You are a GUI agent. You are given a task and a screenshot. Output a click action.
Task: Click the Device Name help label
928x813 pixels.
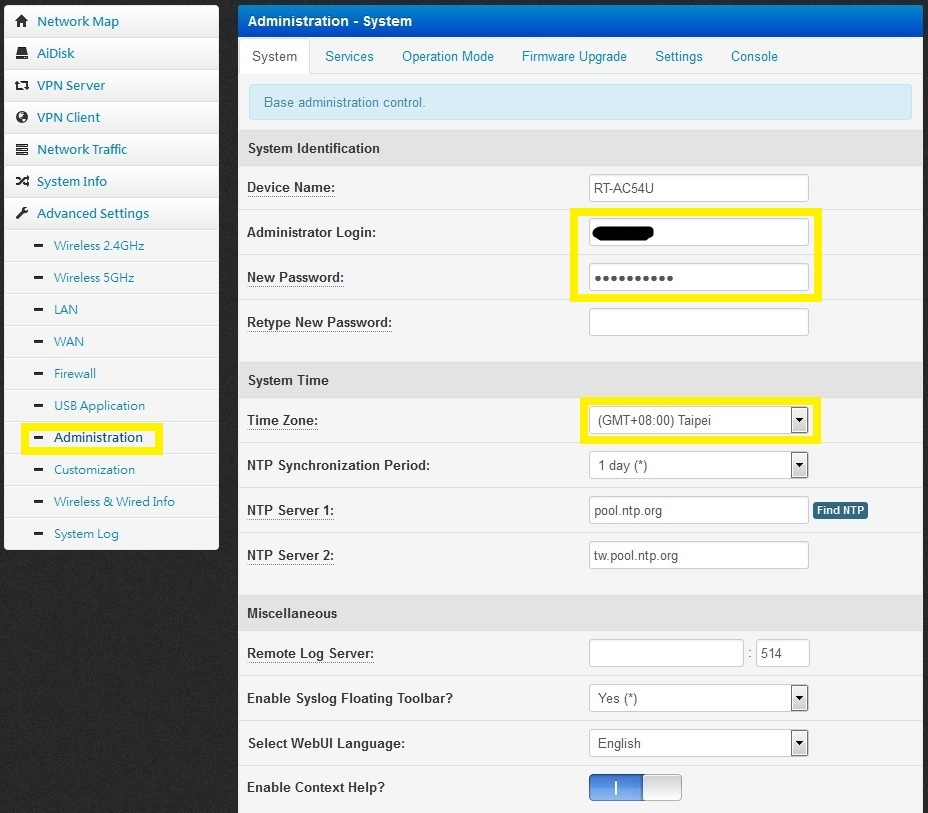click(x=291, y=188)
